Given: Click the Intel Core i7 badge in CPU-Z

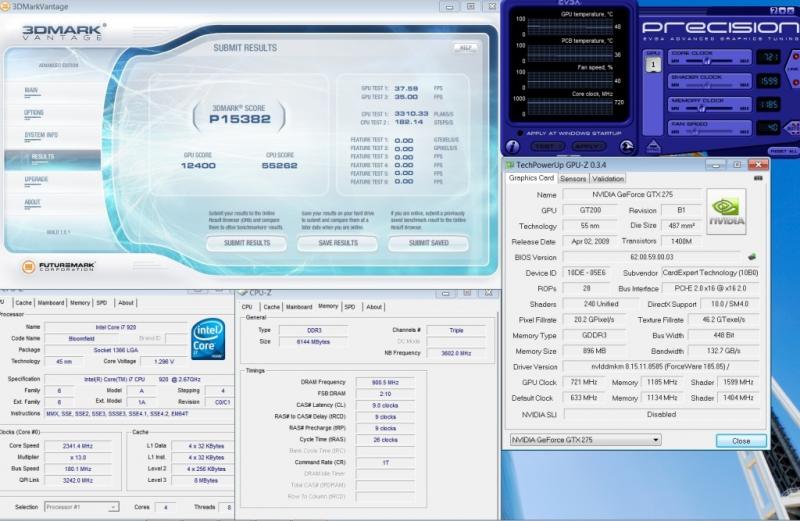Looking at the screenshot, I should (x=208, y=339).
